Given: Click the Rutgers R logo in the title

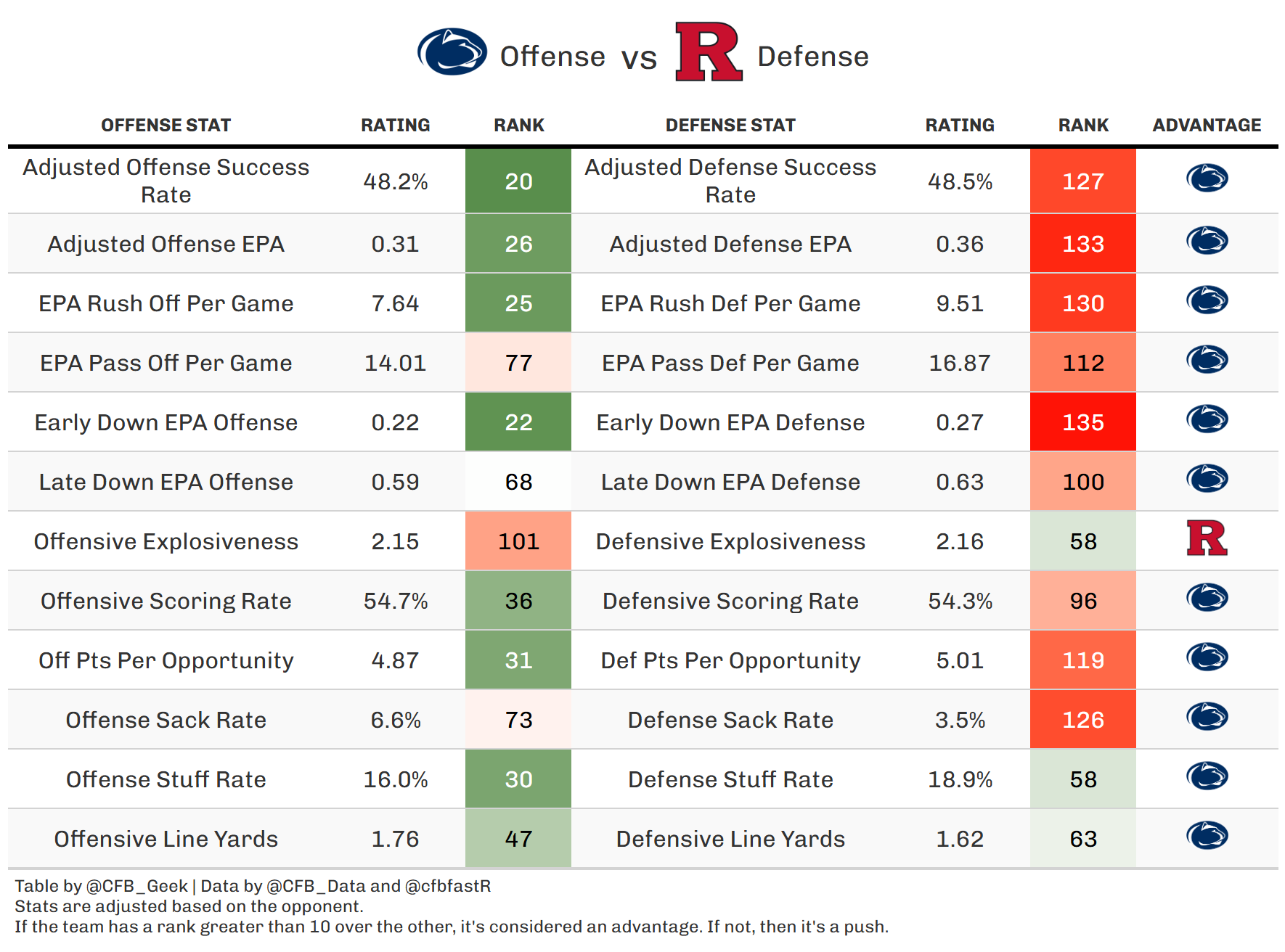Looking at the screenshot, I should pos(708,52).
